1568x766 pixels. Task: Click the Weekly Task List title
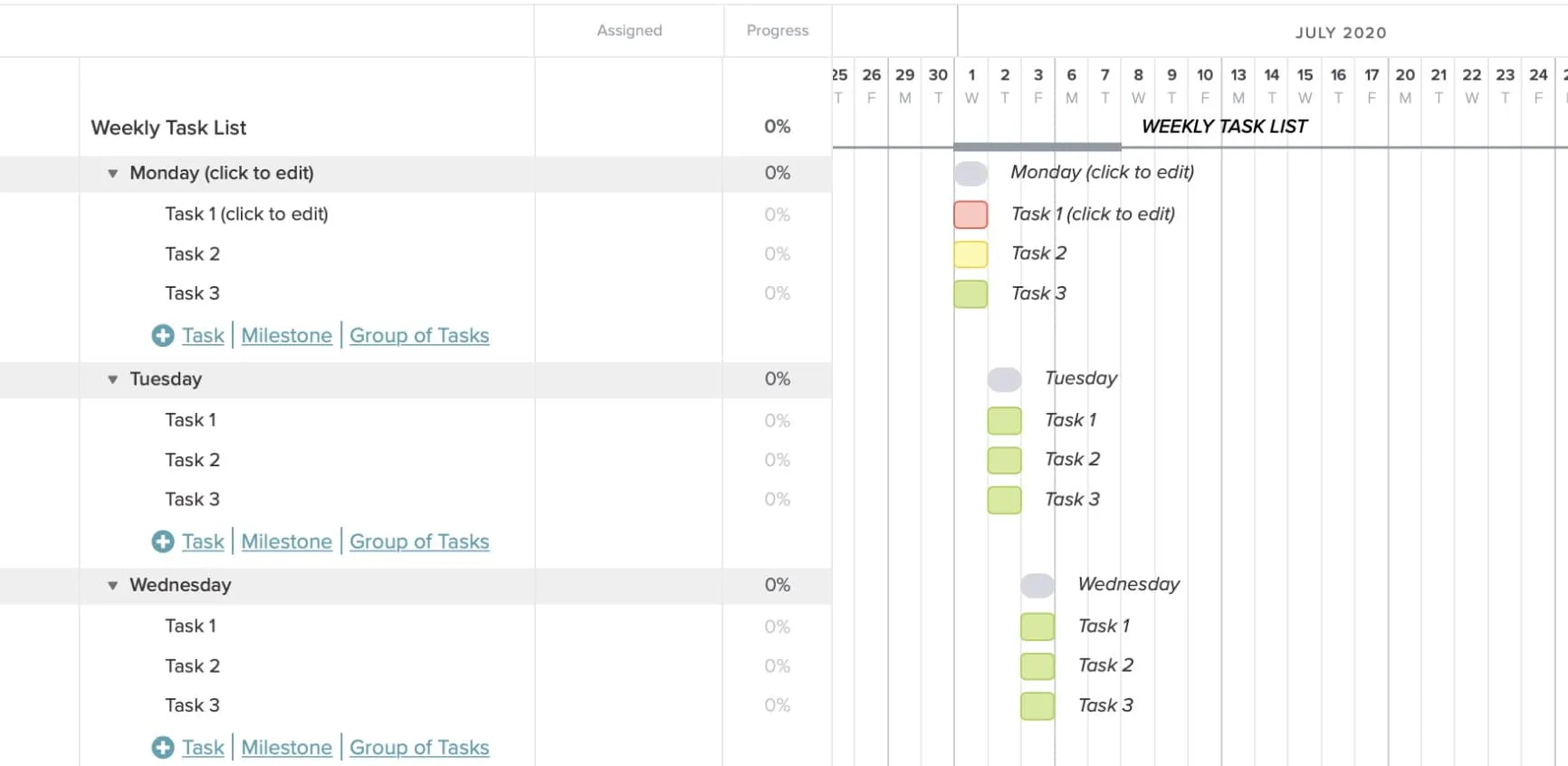[168, 128]
